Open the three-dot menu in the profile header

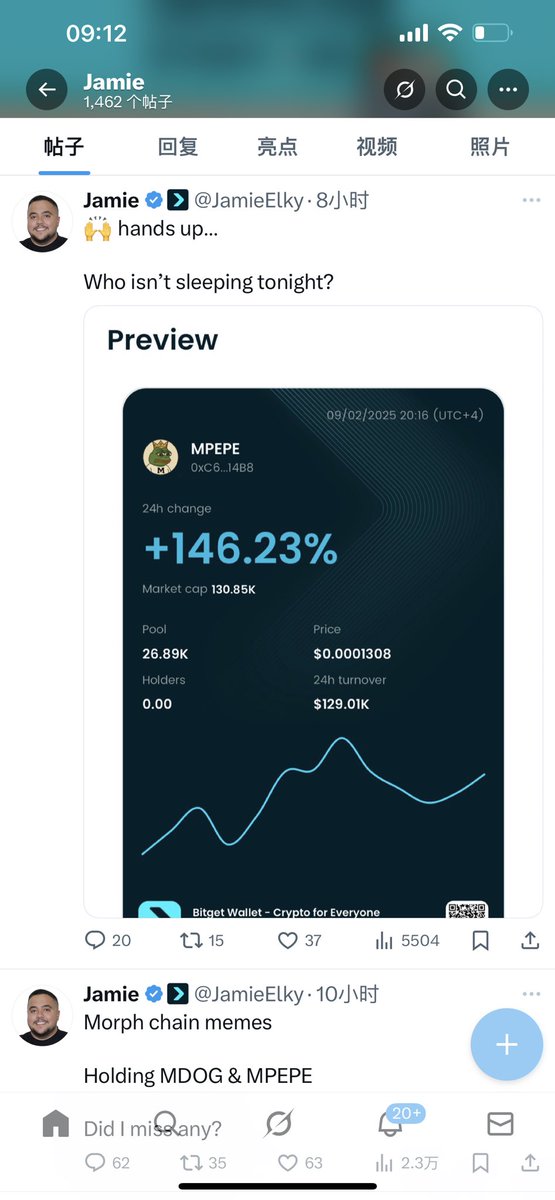click(x=508, y=90)
